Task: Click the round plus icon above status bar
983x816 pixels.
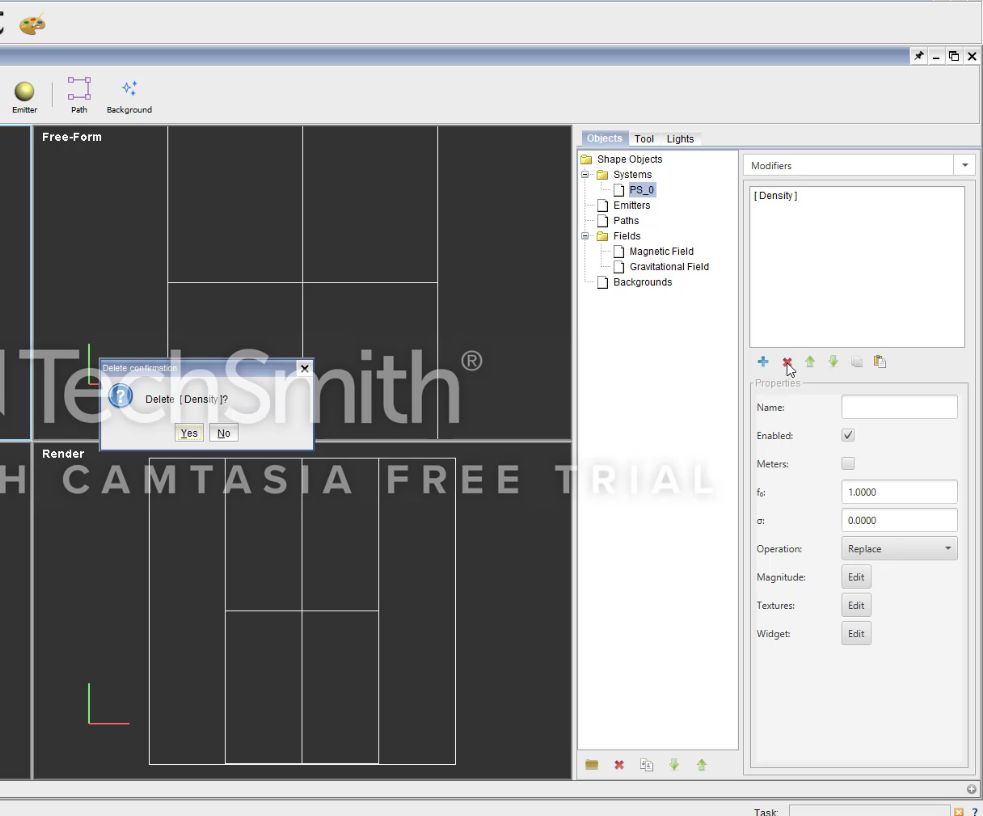Action: [971, 789]
